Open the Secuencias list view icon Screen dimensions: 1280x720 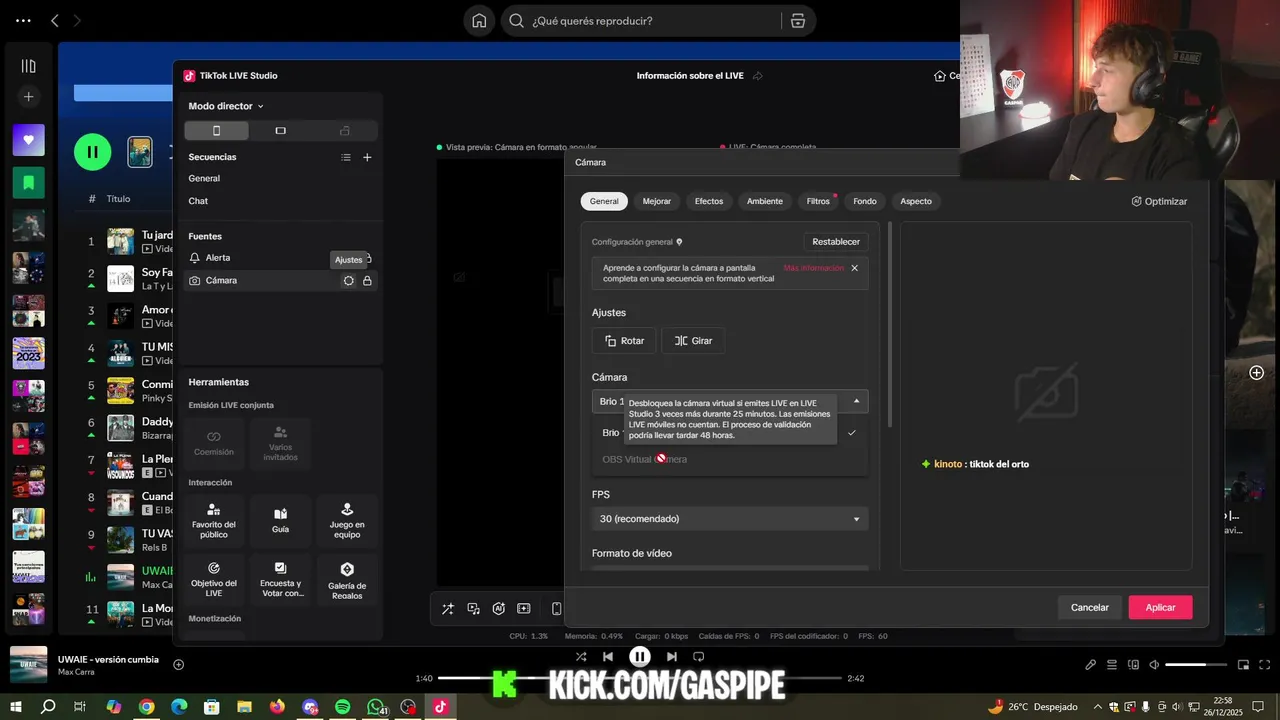(346, 157)
